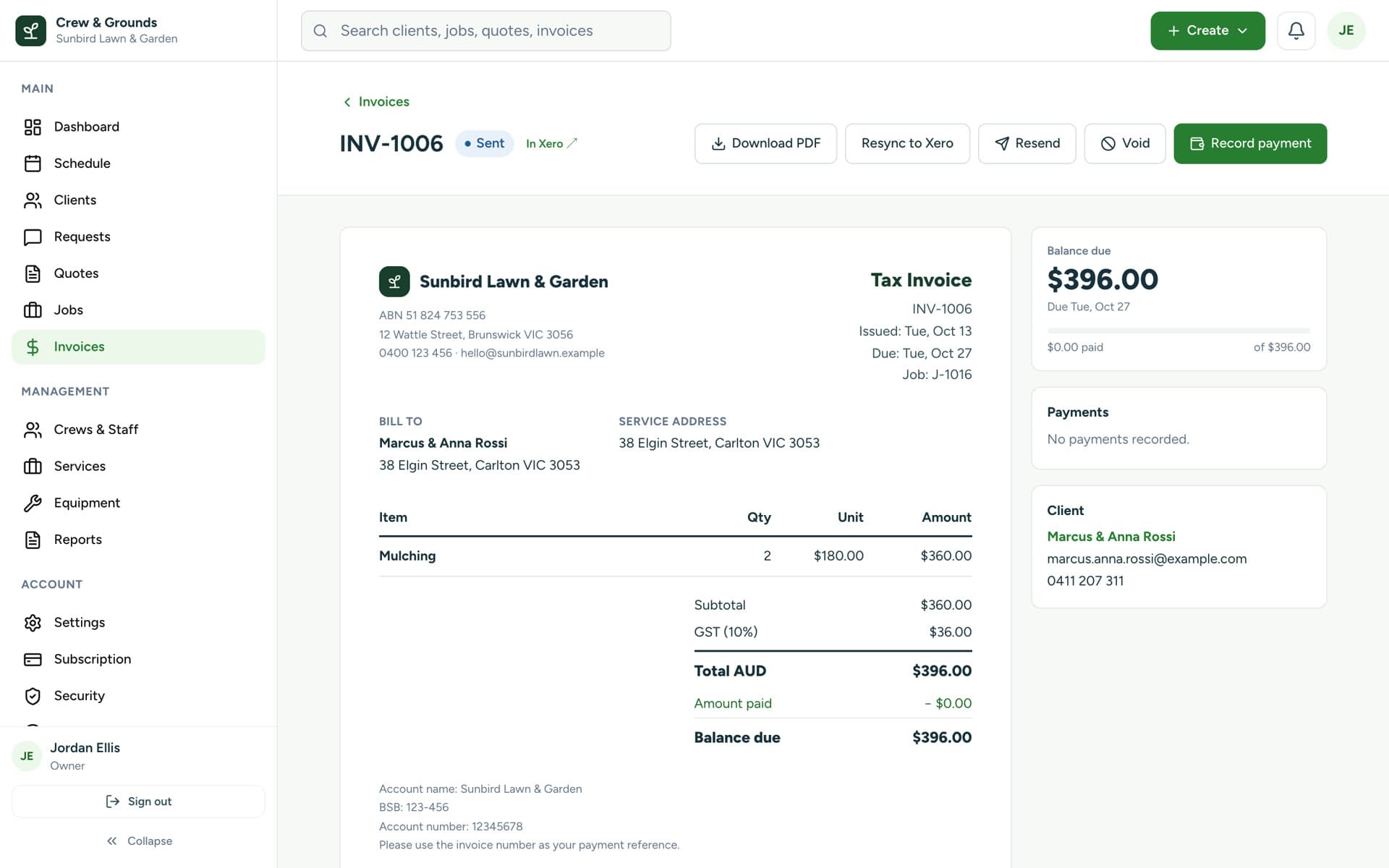The height and width of the screenshot is (868, 1389).
Task: Click the Record payment button
Action: (x=1250, y=143)
